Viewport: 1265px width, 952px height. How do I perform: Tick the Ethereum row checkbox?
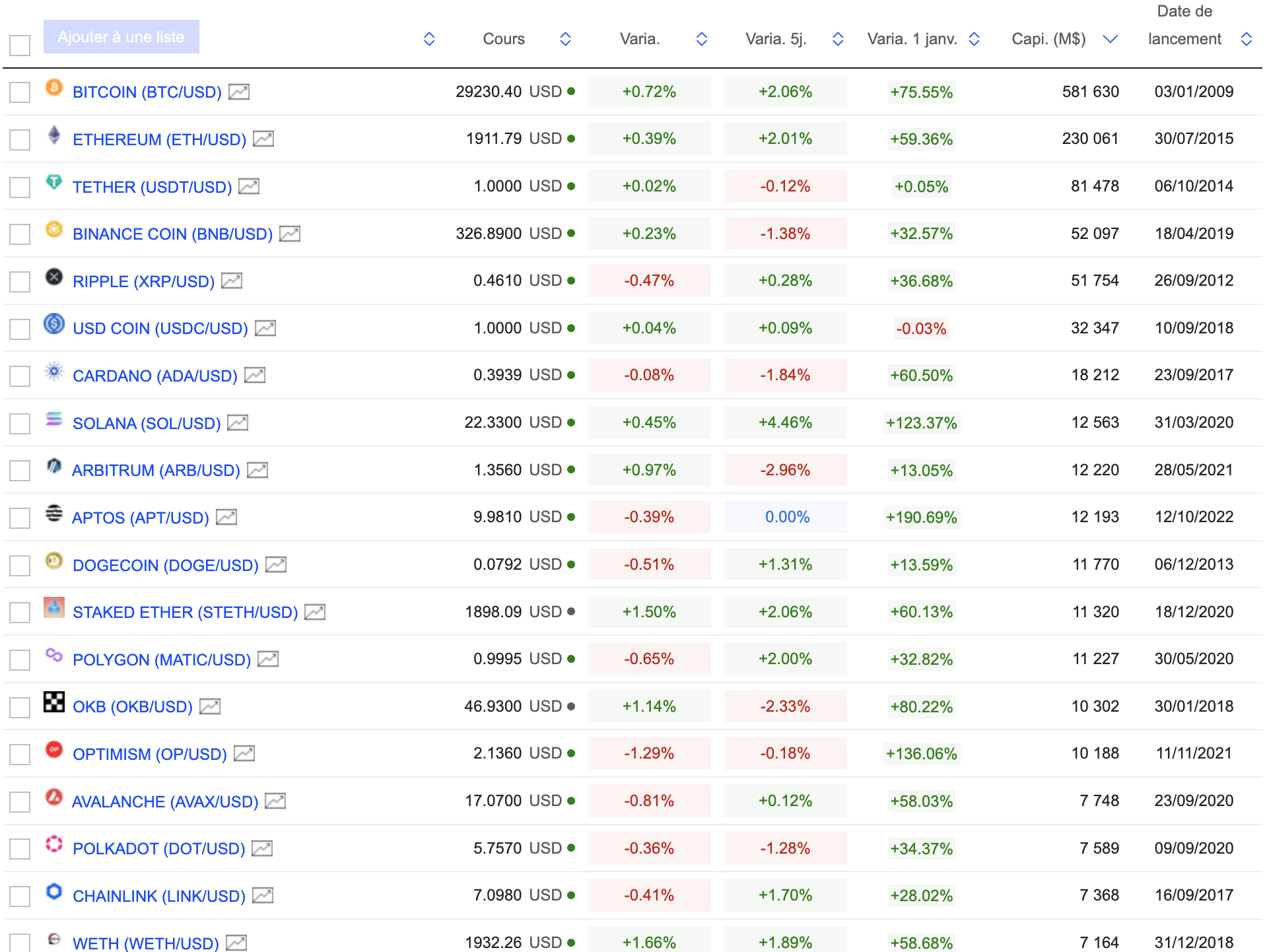coord(20,140)
